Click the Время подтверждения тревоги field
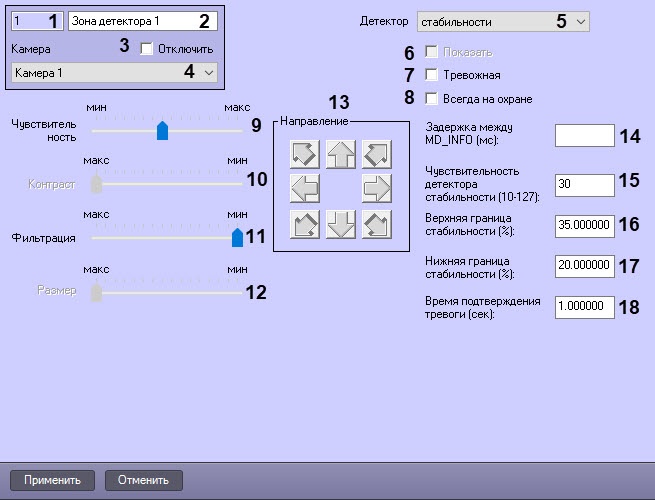 click(x=584, y=307)
